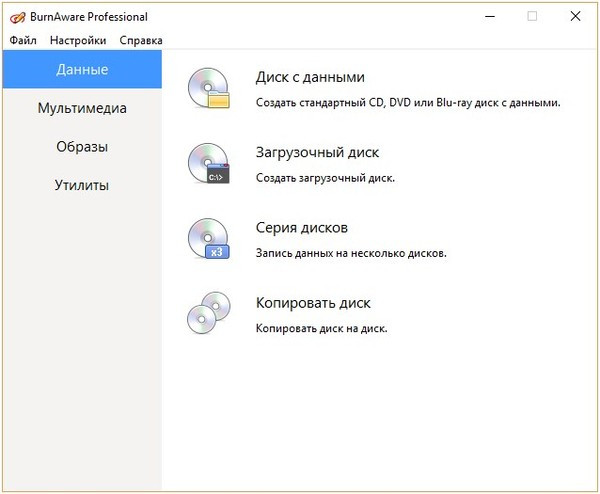Open the Настройки menu
600x494 pixels.
78,40
